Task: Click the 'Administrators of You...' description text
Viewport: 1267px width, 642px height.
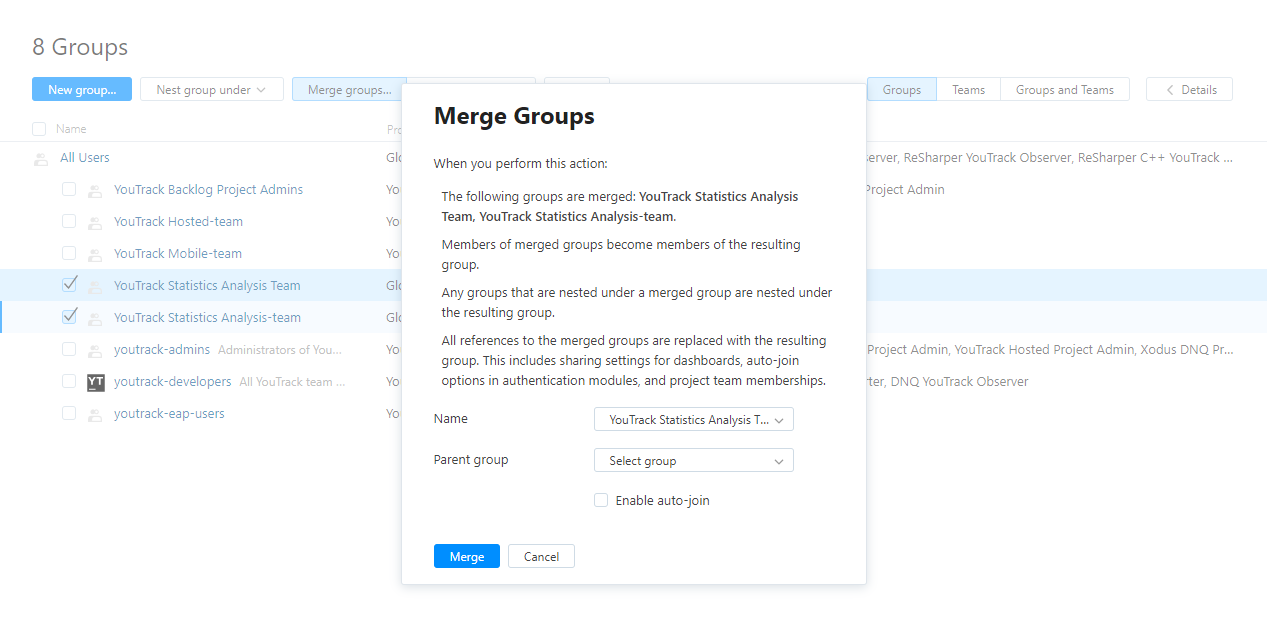Action: click(280, 350)
